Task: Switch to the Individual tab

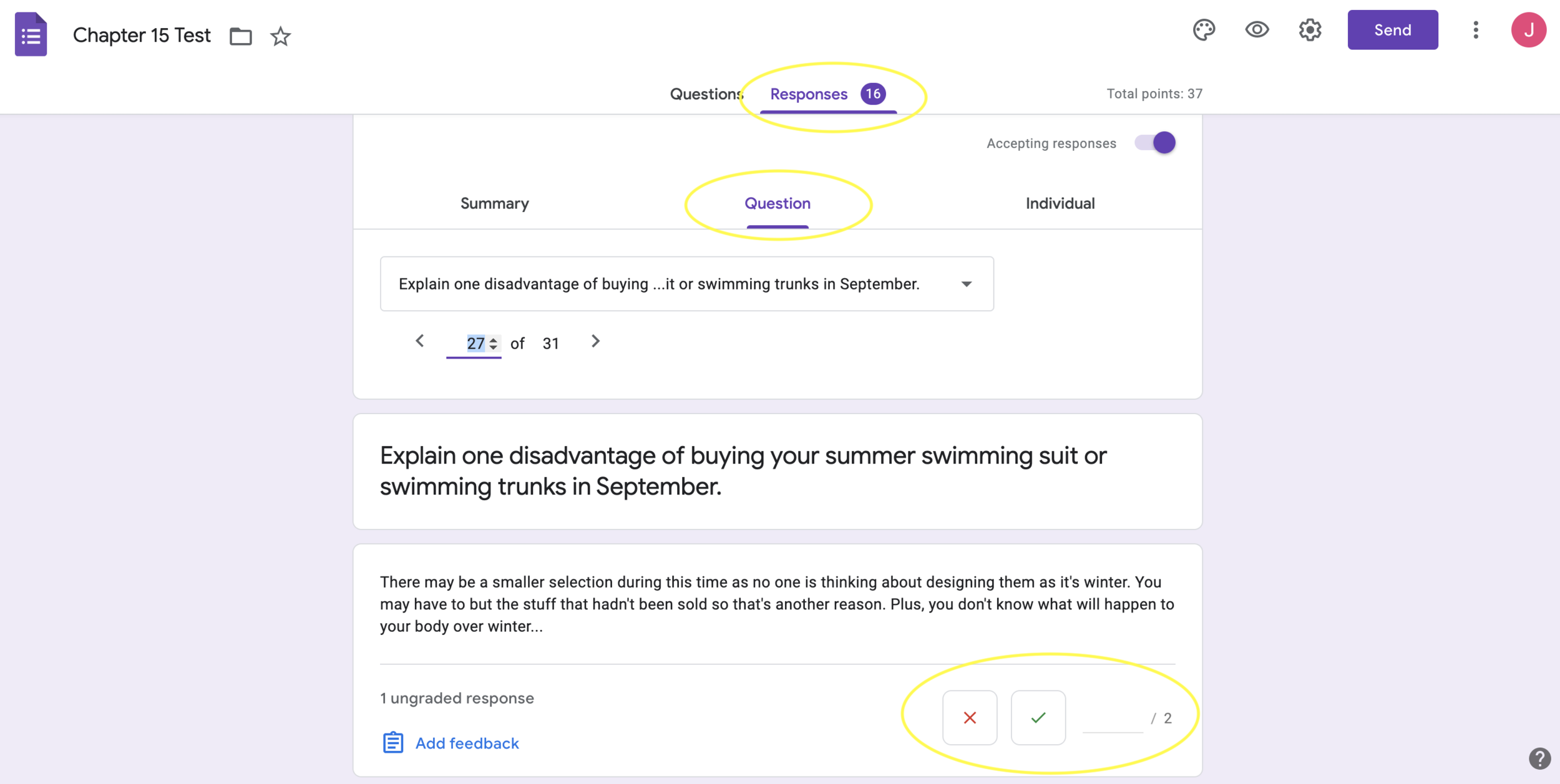Action: (1060, 203)
